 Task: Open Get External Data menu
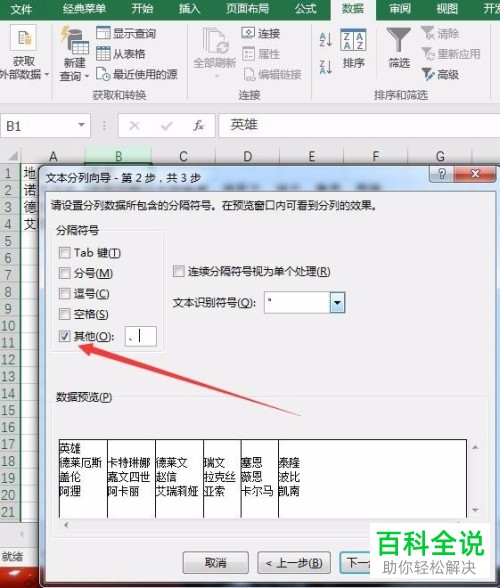(x=24, y=52)
